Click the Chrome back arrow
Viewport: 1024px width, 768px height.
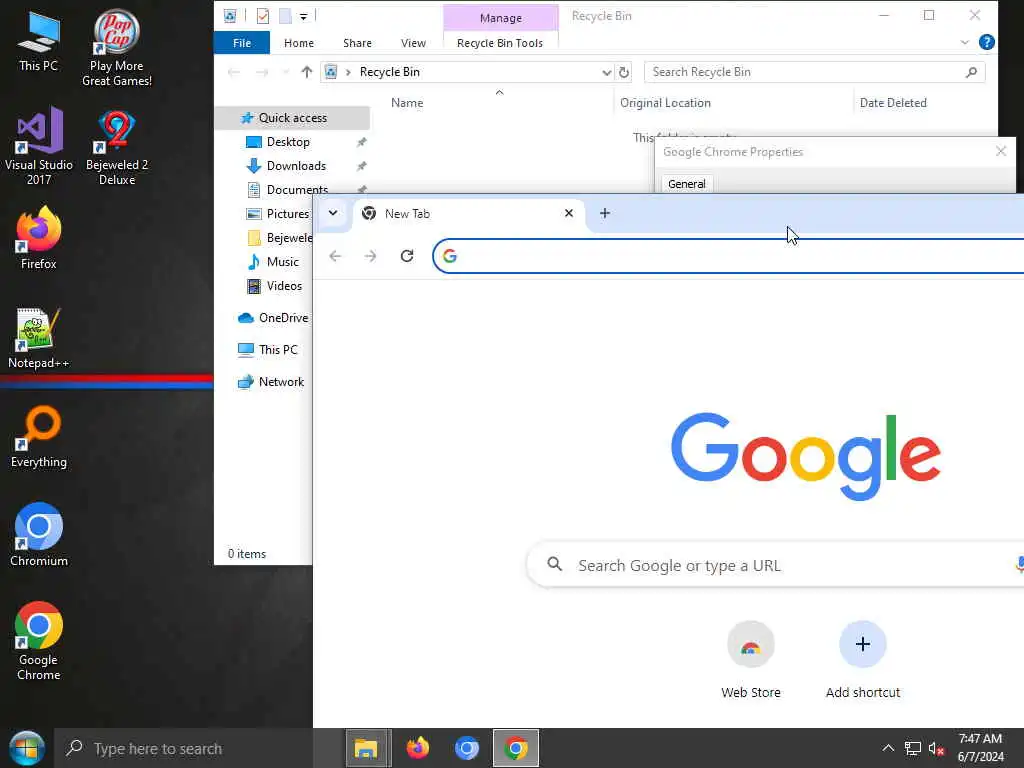pyautogui.click(x=335, y=256)
